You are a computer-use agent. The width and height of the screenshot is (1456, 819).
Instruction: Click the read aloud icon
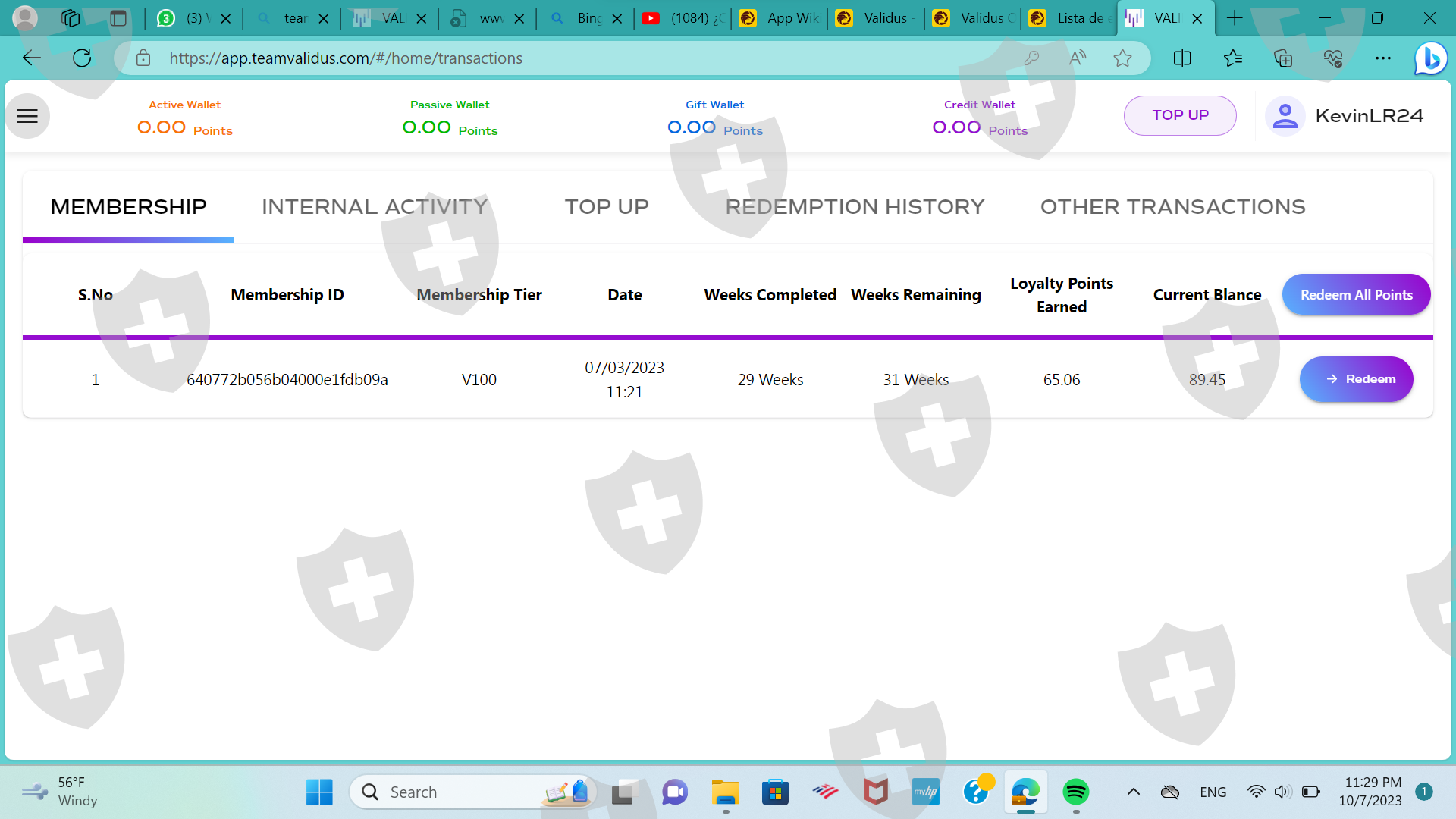[1077, 58]
